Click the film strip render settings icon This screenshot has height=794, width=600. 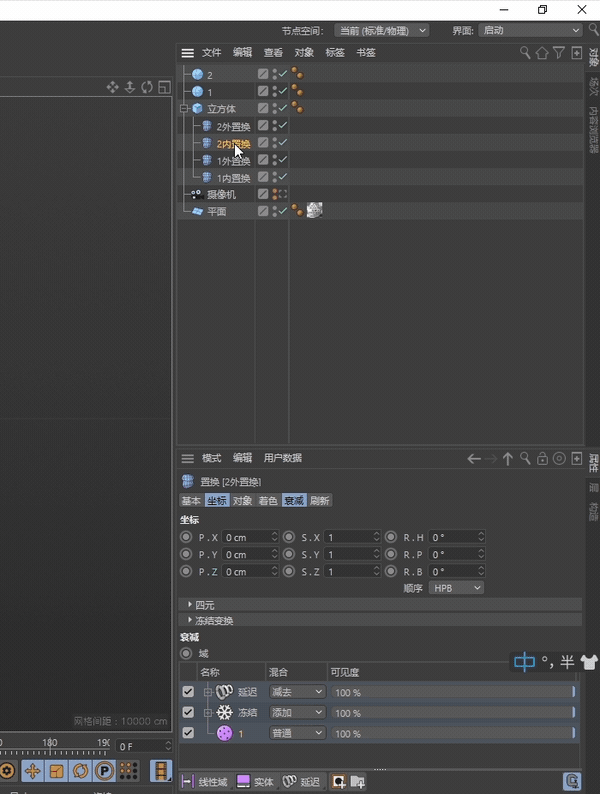[161, 771]
